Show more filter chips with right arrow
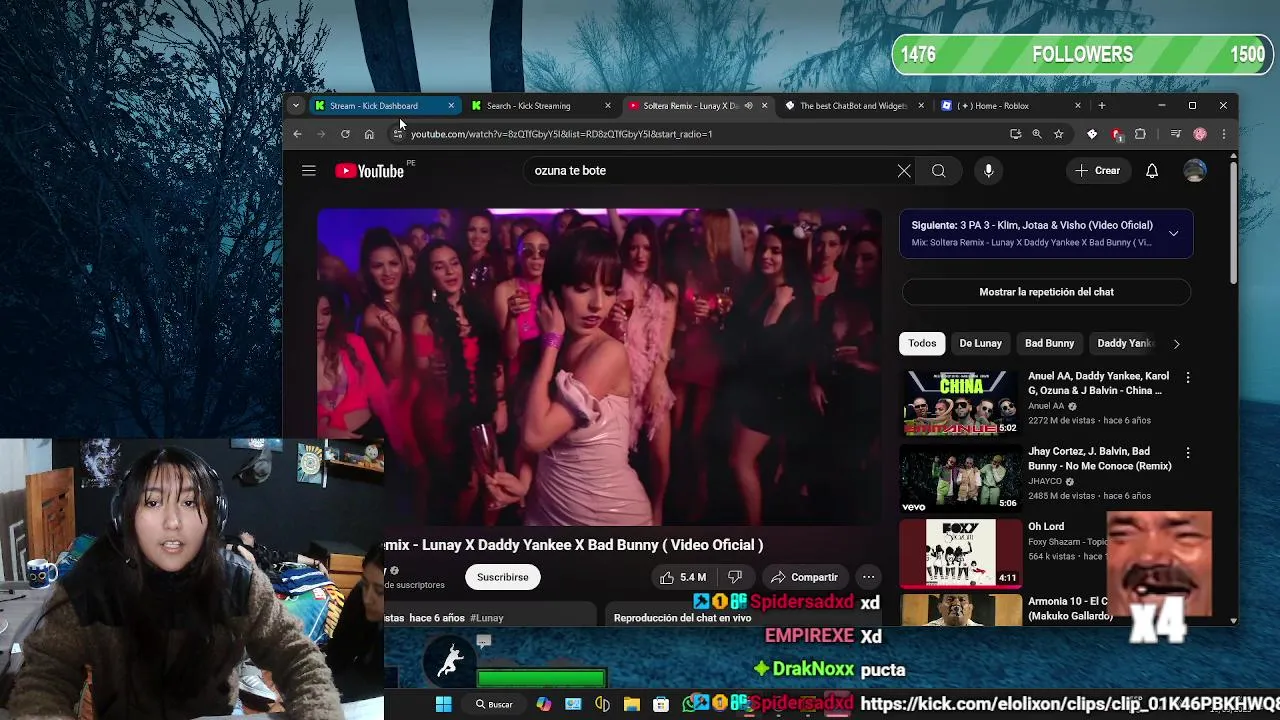Screen dimensions: 1280x720 tap(1176, 344)
